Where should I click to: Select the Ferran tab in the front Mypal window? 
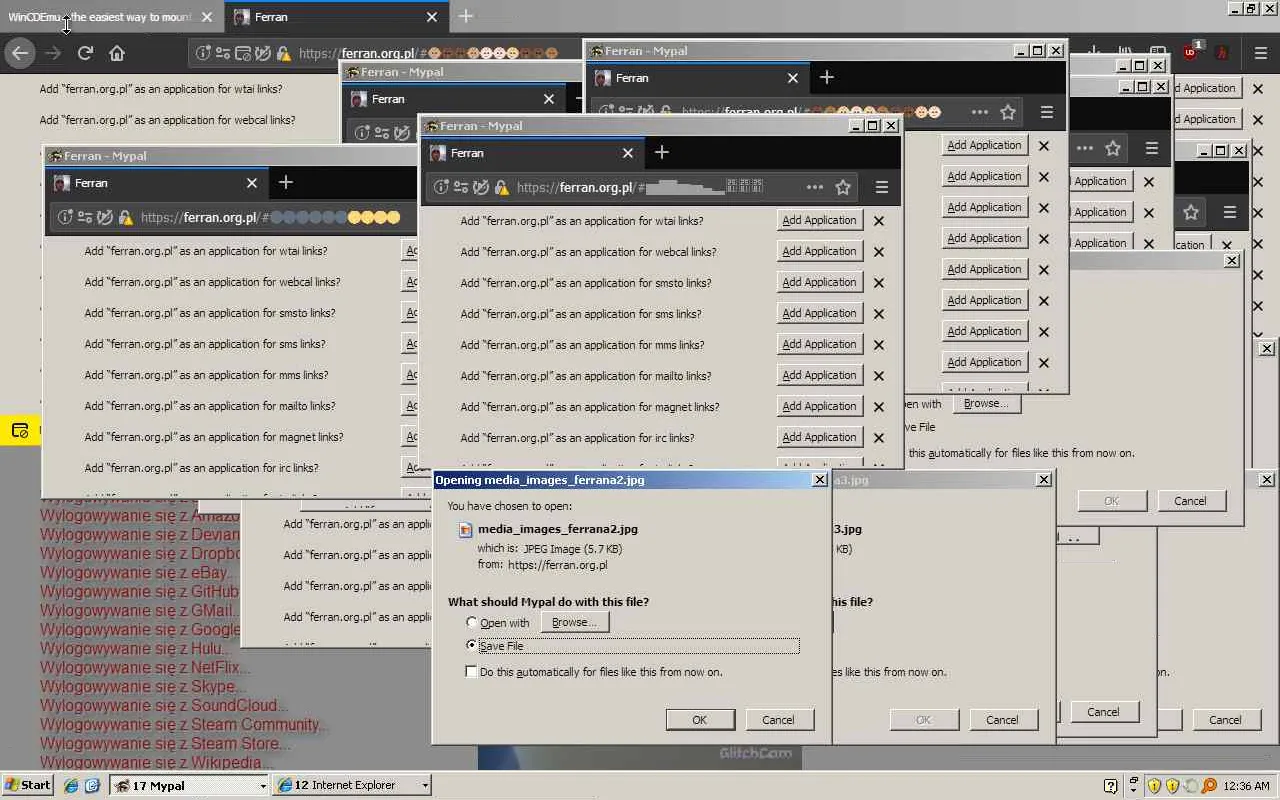[x=531, y=153]
